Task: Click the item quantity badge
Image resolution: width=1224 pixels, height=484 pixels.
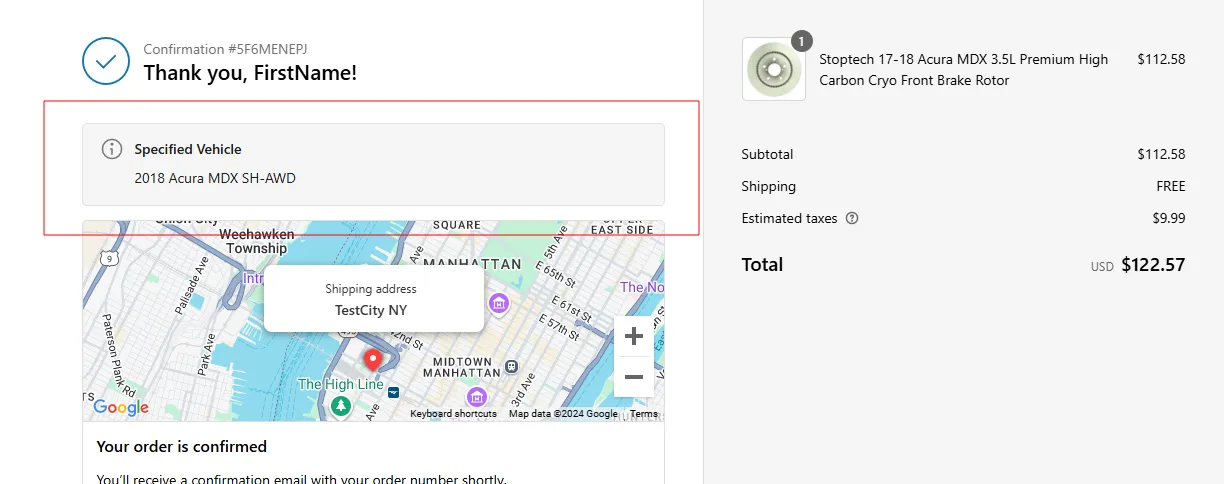Action: pyautogui.click(x=801, y=41)
